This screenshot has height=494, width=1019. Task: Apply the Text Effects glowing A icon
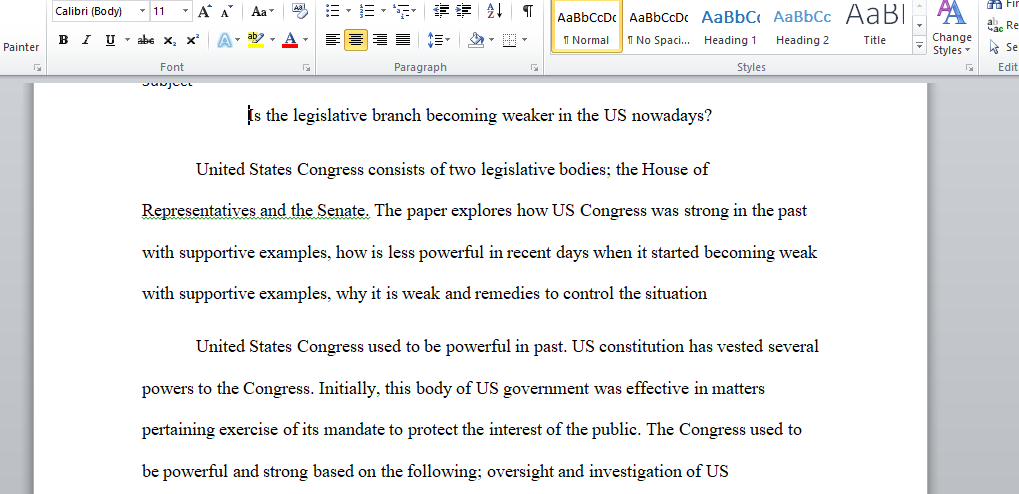point(225,40)
